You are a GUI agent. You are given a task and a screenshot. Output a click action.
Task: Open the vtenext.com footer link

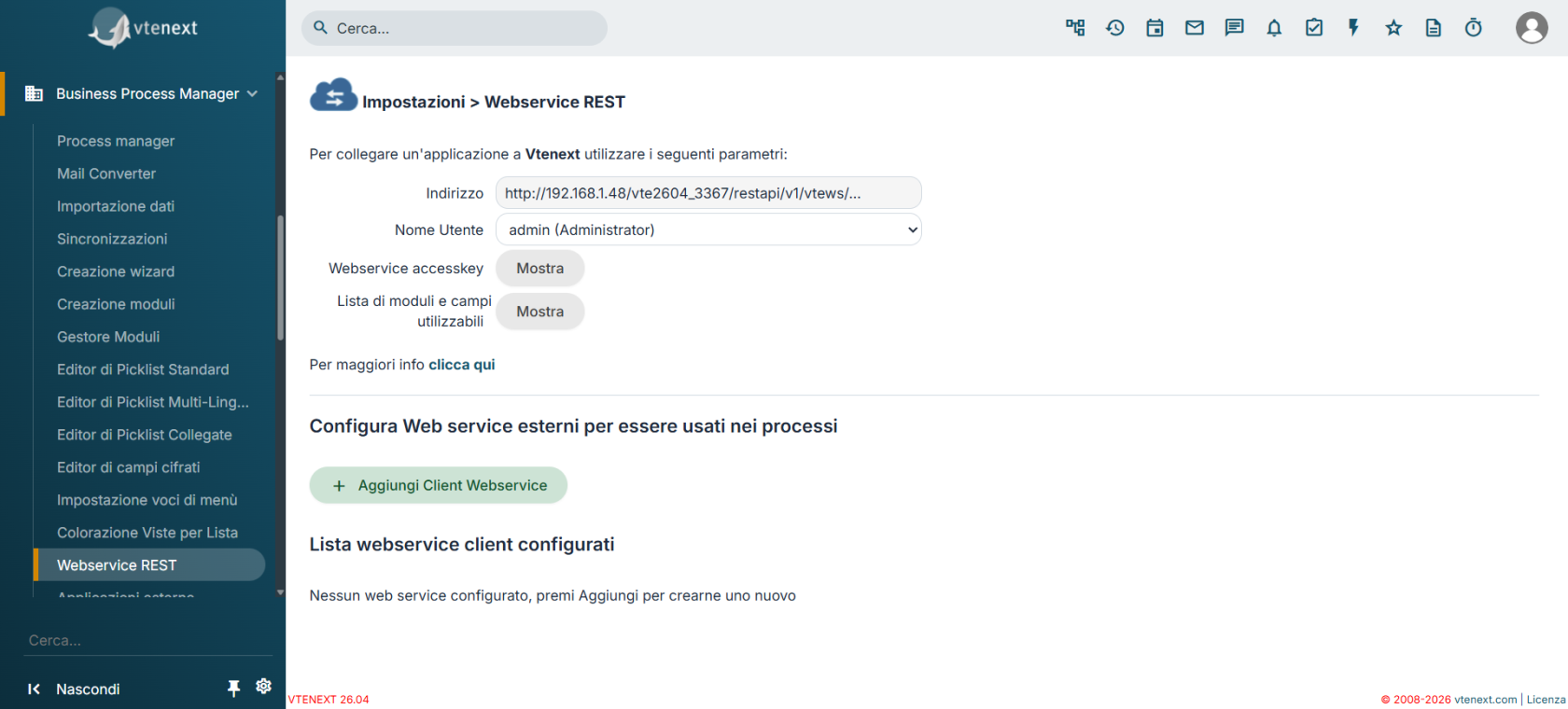1486,700
